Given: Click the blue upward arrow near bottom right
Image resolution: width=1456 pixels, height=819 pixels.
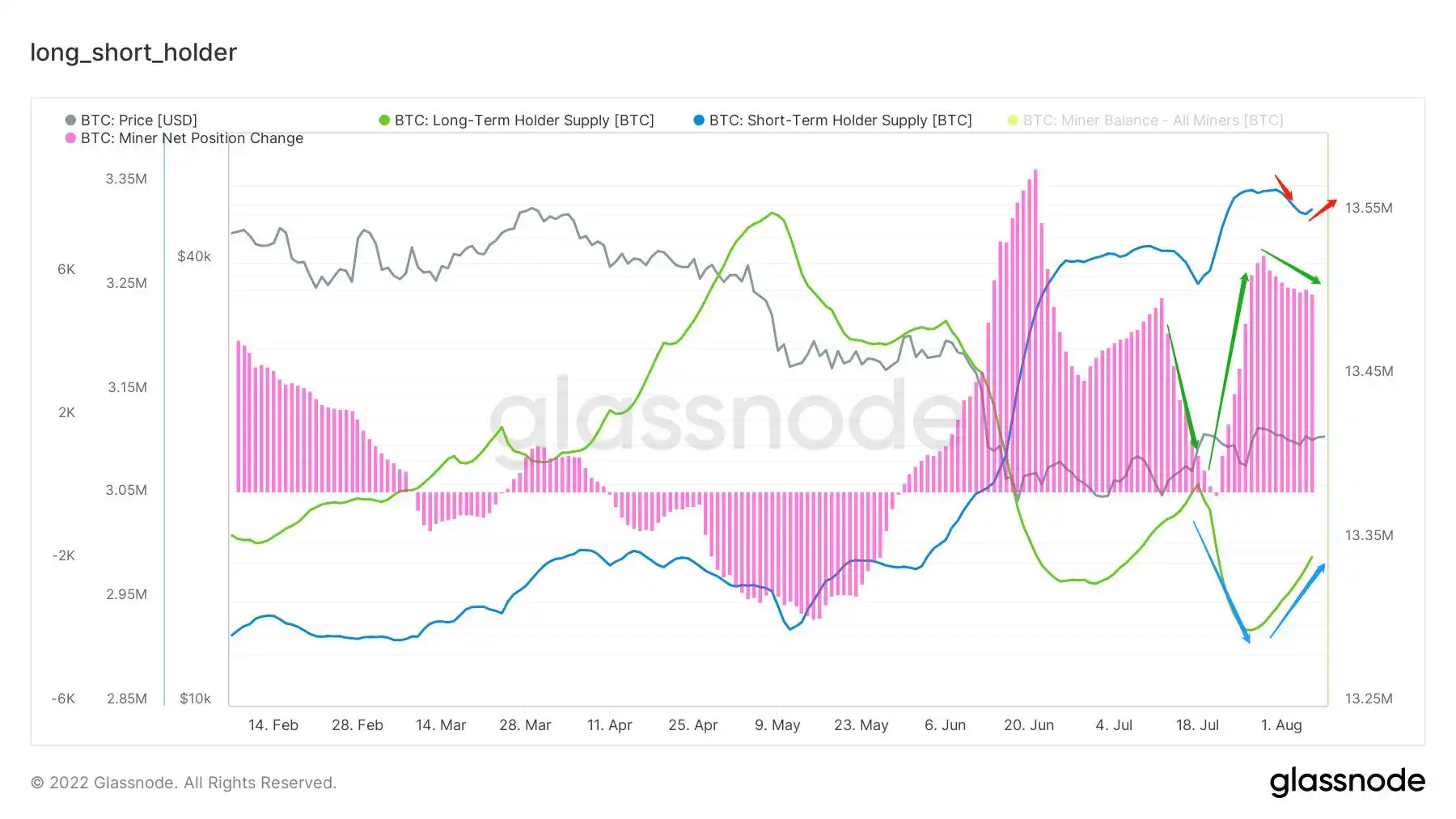Looking at the screenshot, I should (1297, 601).
